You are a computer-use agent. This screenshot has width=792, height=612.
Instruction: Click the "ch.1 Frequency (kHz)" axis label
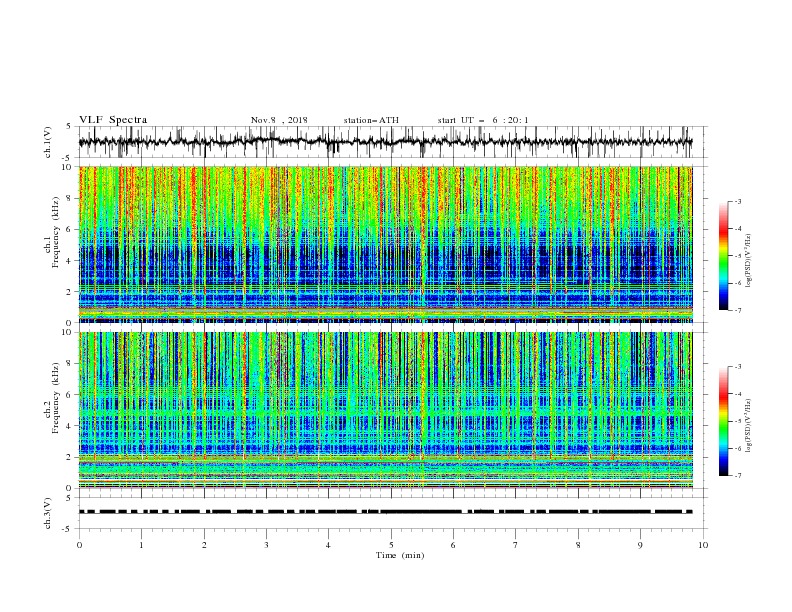coord(52,233)
